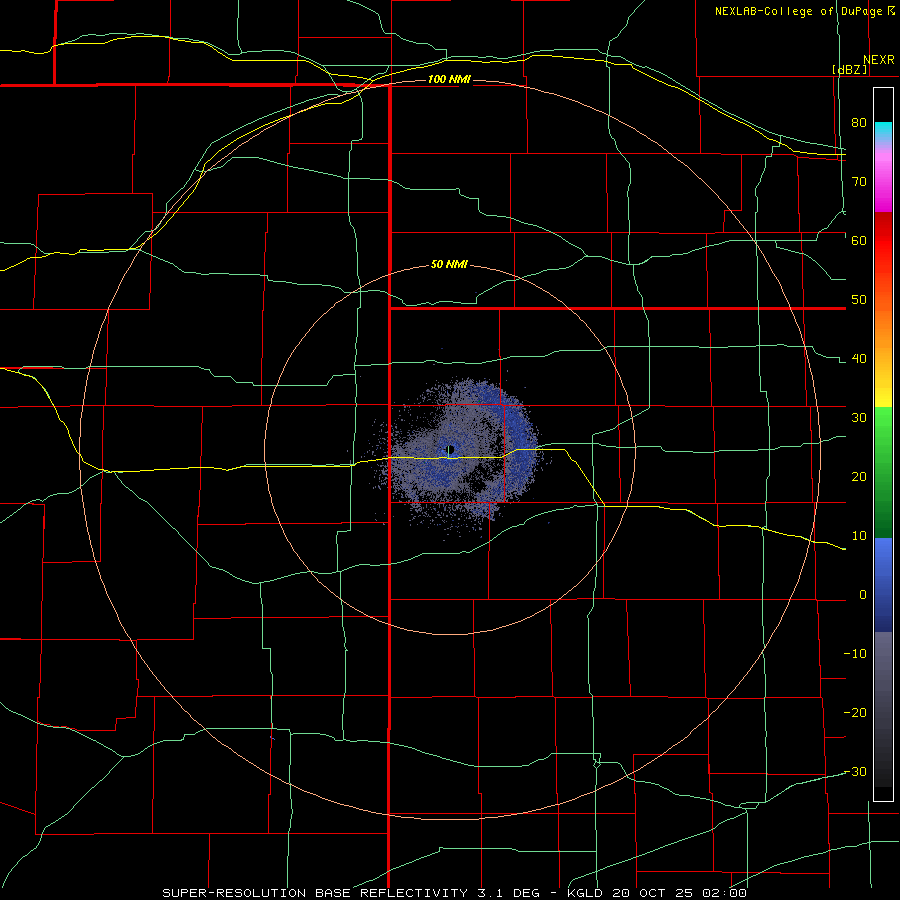The image size is (900, 900).
Task: Click the 100 NMI range ring label
Action: [449, 79]
